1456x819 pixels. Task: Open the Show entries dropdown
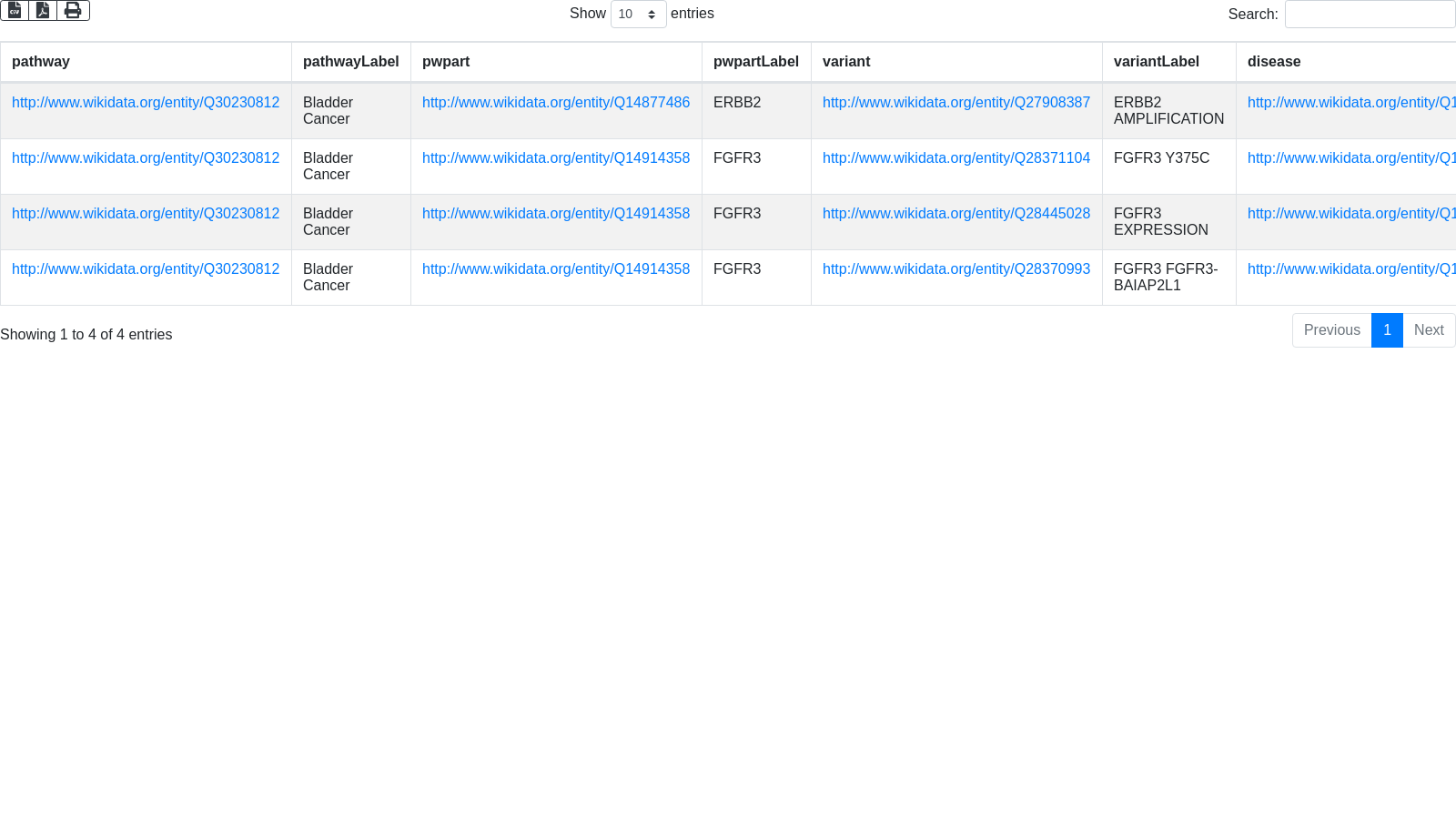pos(638,14)
